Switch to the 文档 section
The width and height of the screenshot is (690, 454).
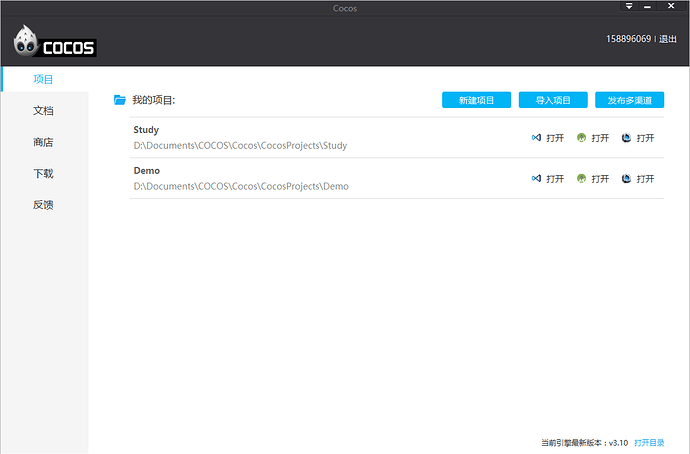point(44,111)
